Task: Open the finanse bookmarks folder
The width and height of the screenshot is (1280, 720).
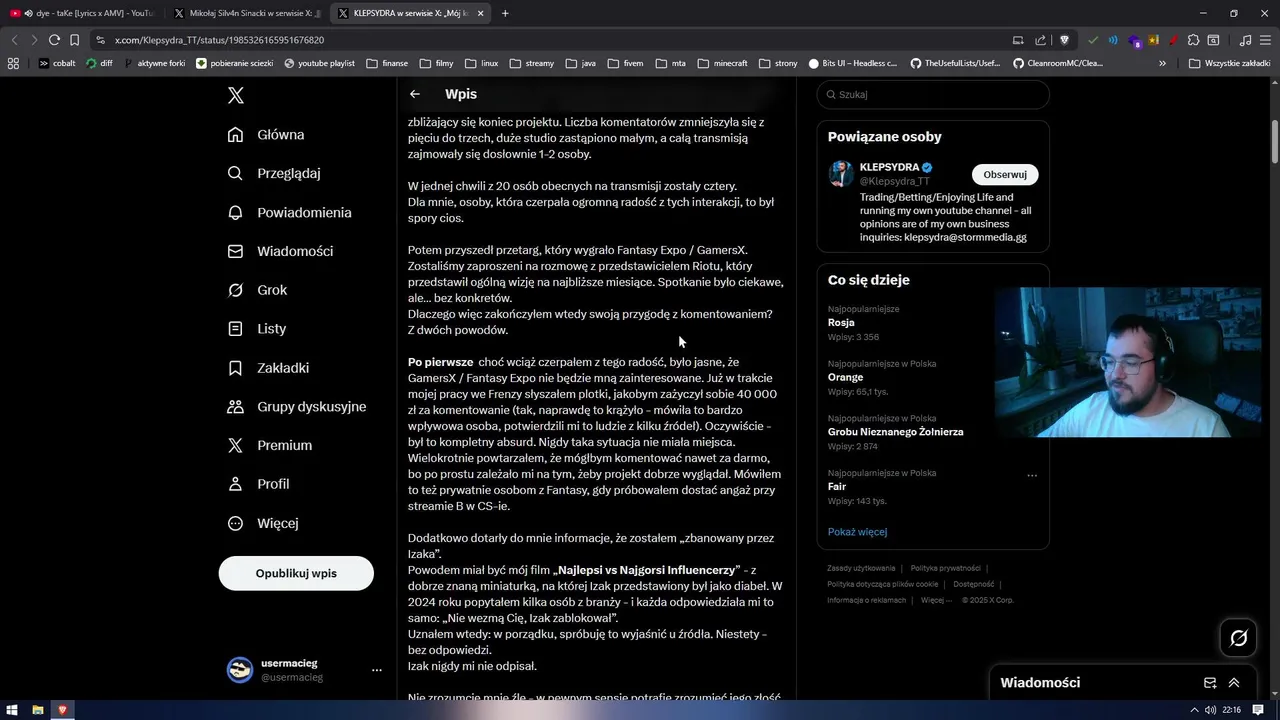Action: coord(387,63)
